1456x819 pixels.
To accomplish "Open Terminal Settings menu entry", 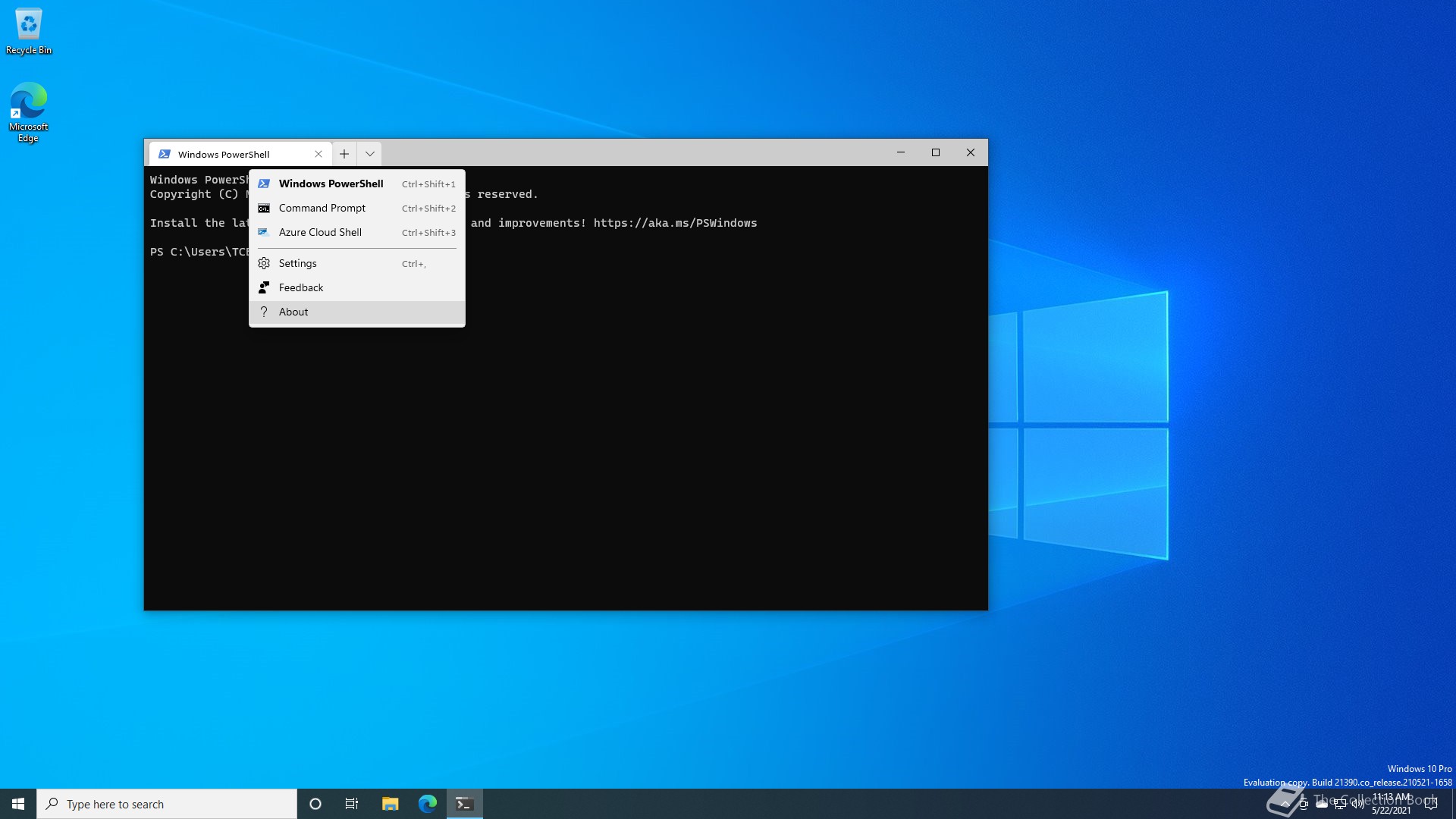I will pos(356,263).
